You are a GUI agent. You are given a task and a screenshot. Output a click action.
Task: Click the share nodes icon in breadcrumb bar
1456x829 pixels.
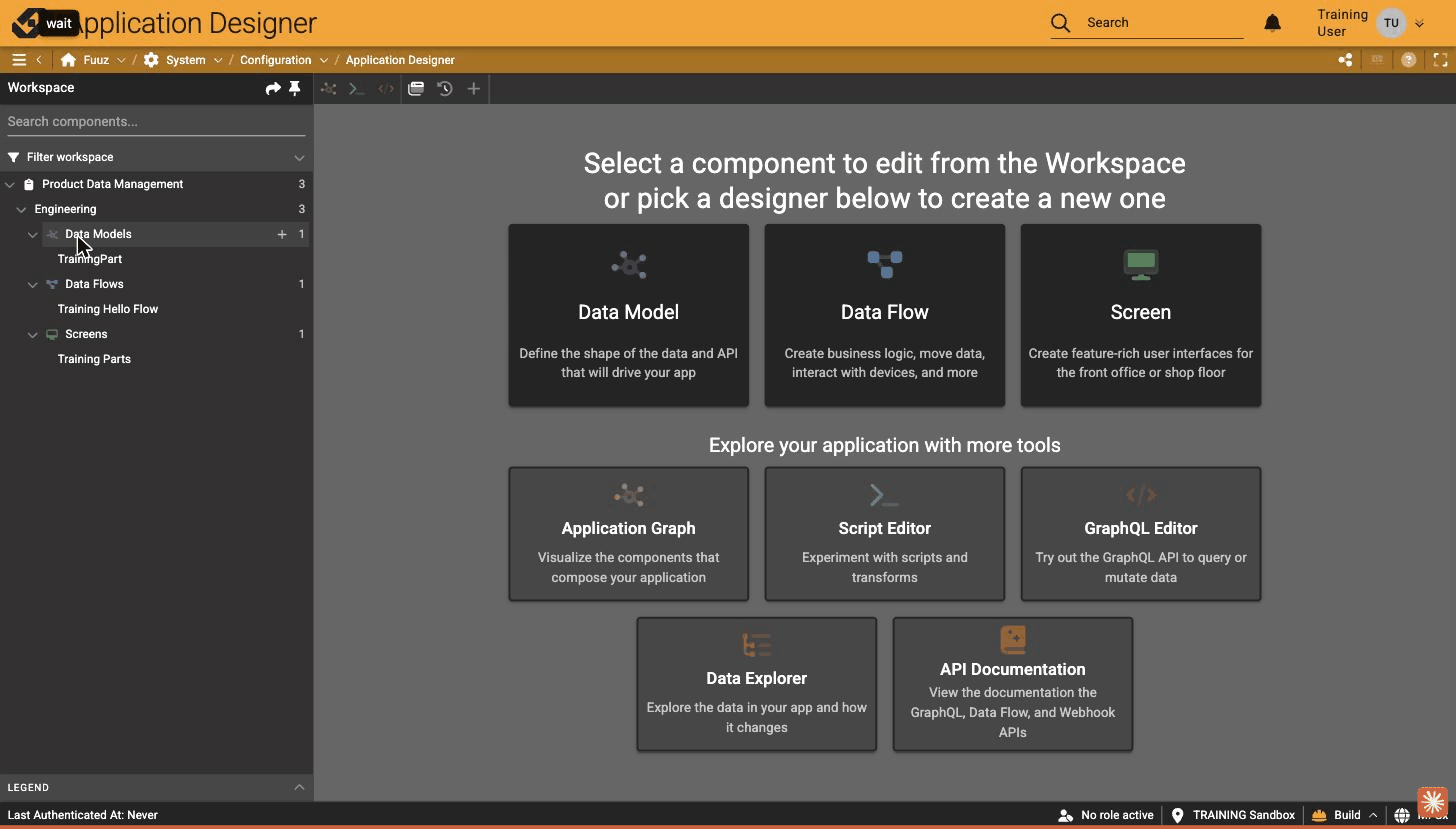pos(1346,60)
